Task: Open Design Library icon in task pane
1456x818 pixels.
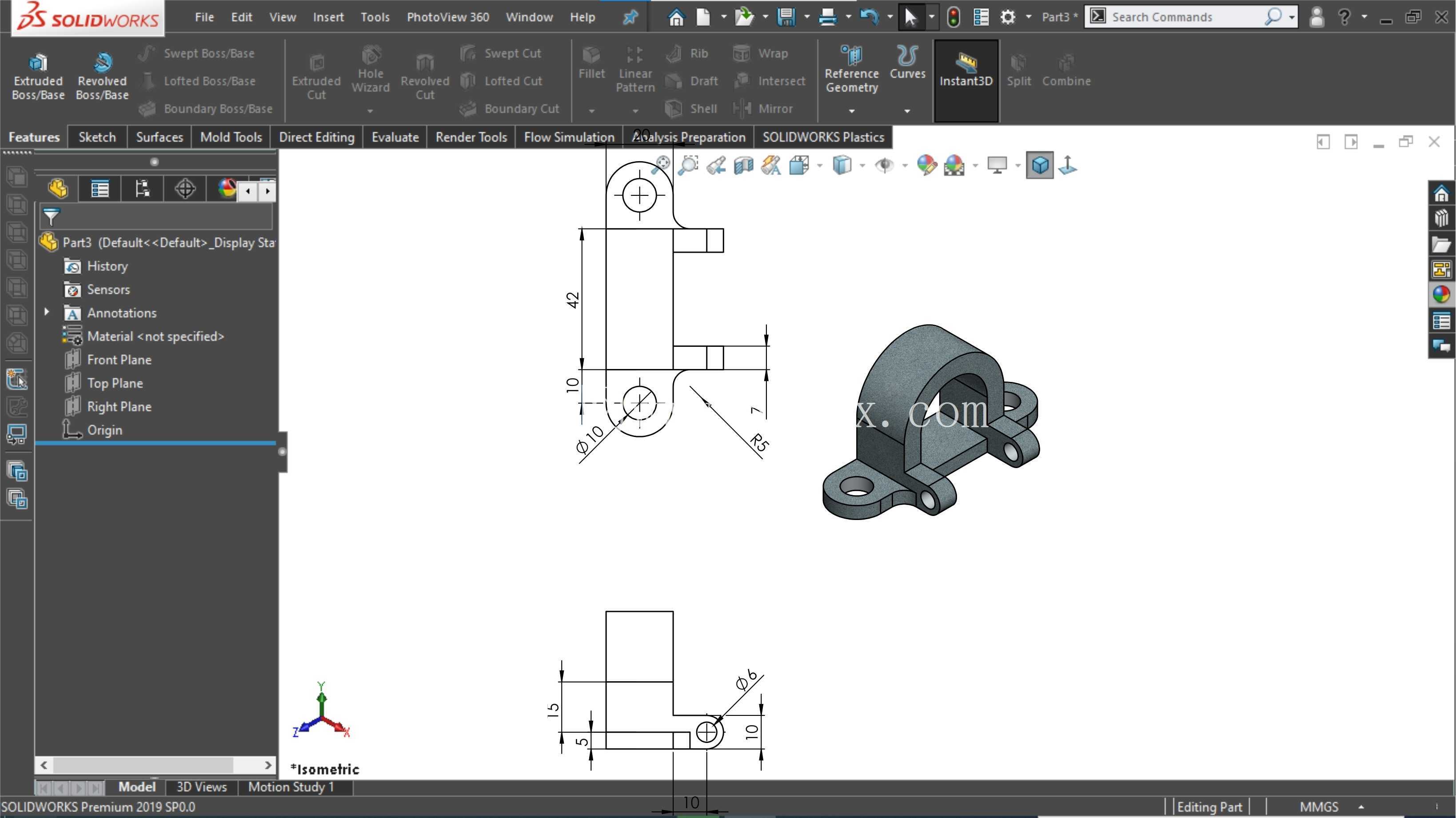Action: [1441, 218]
